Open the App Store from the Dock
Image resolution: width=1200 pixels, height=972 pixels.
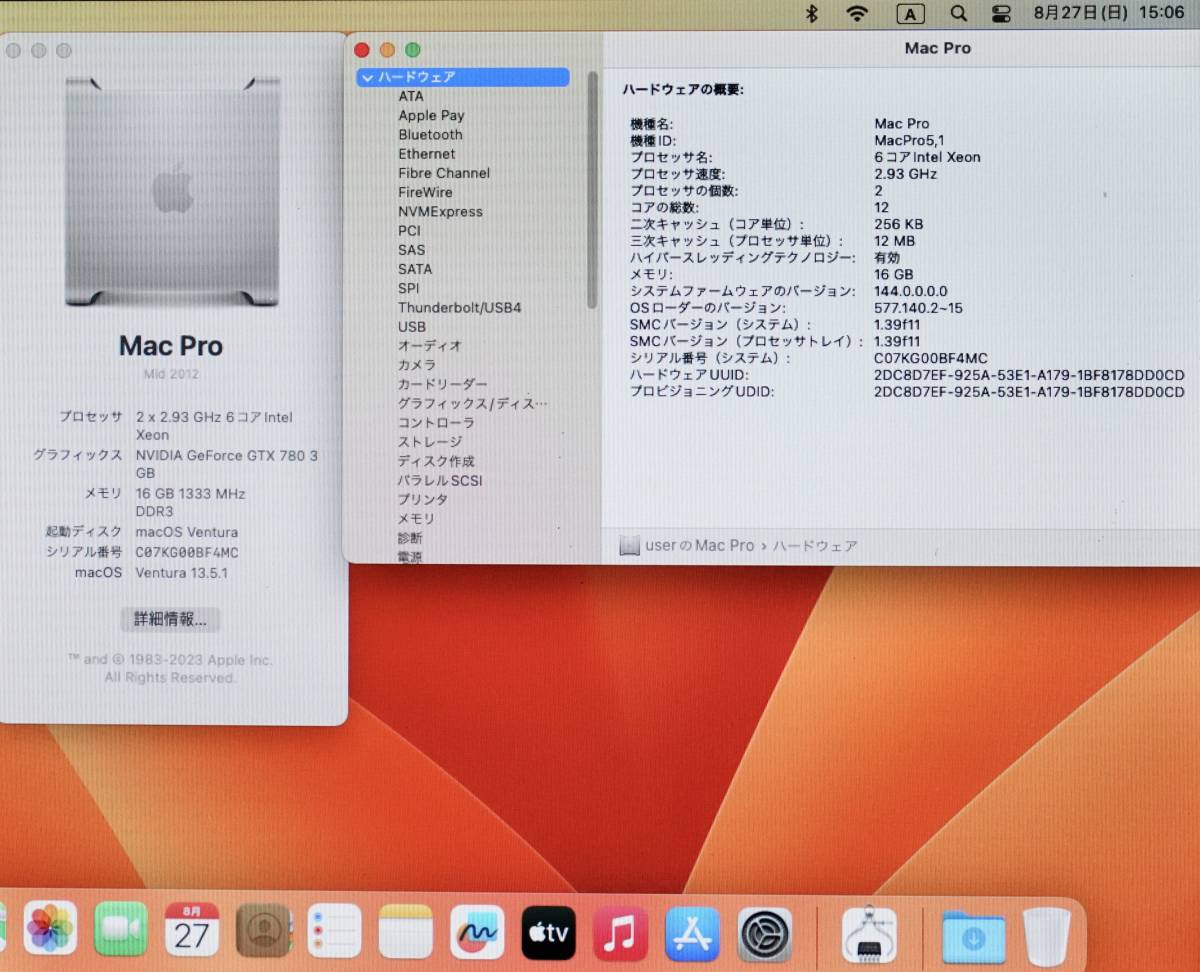point(692,934)
